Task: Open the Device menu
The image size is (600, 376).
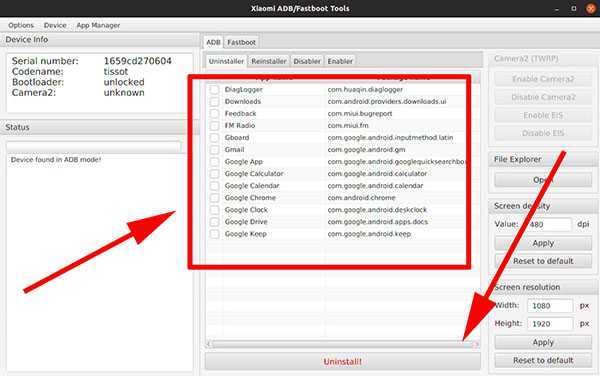Action: click(55, 25)
